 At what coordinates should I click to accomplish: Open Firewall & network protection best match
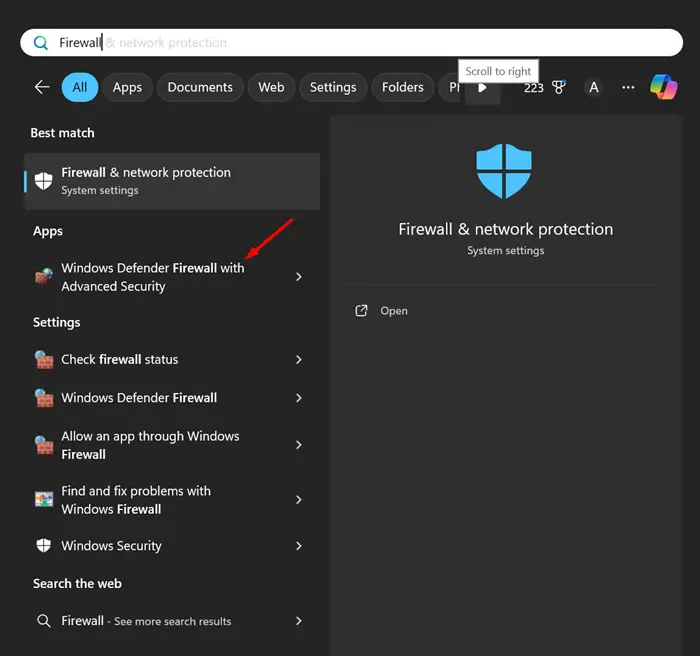pos(172,181)
